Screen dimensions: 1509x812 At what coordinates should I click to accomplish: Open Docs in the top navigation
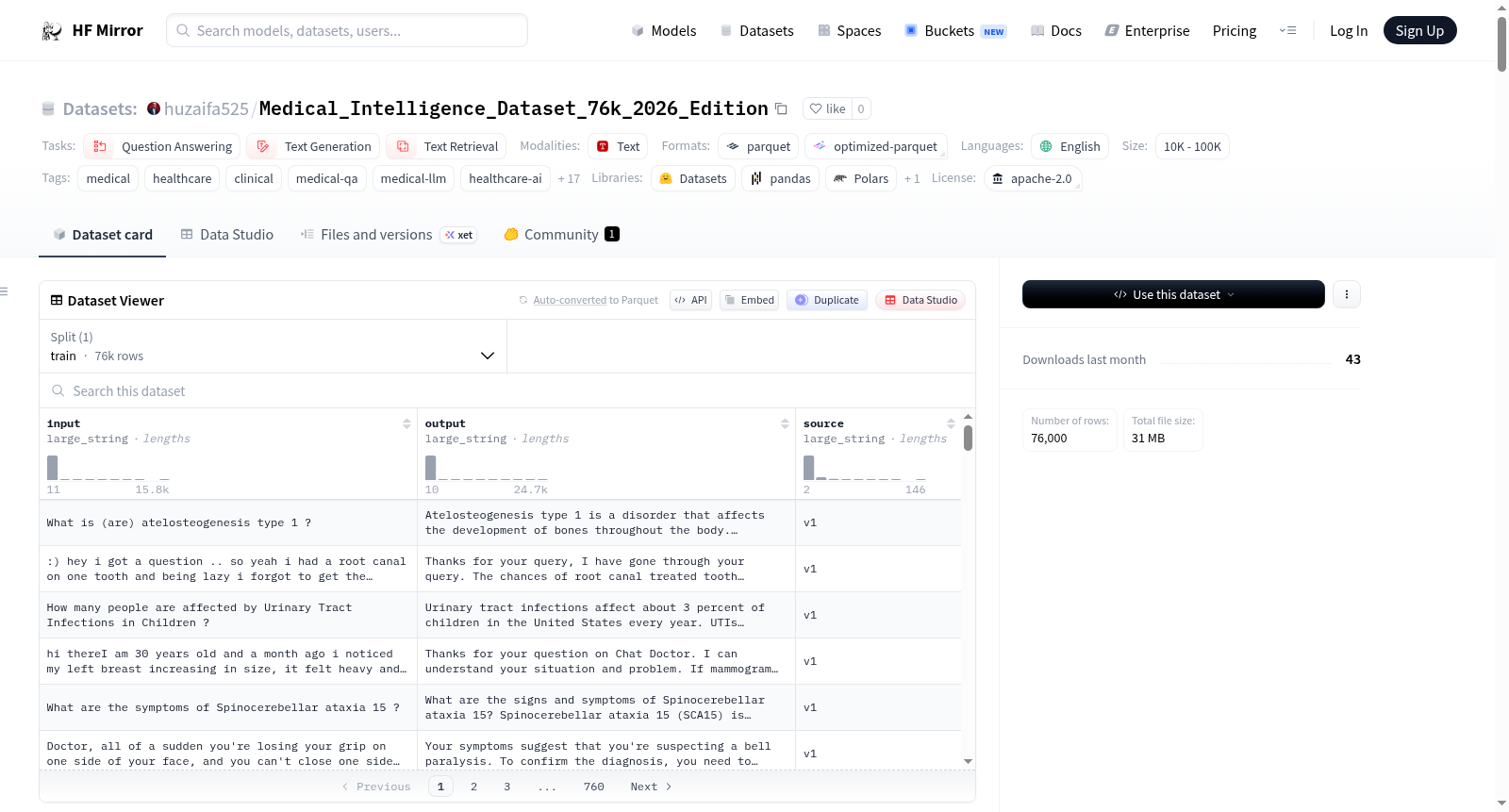1056,30
